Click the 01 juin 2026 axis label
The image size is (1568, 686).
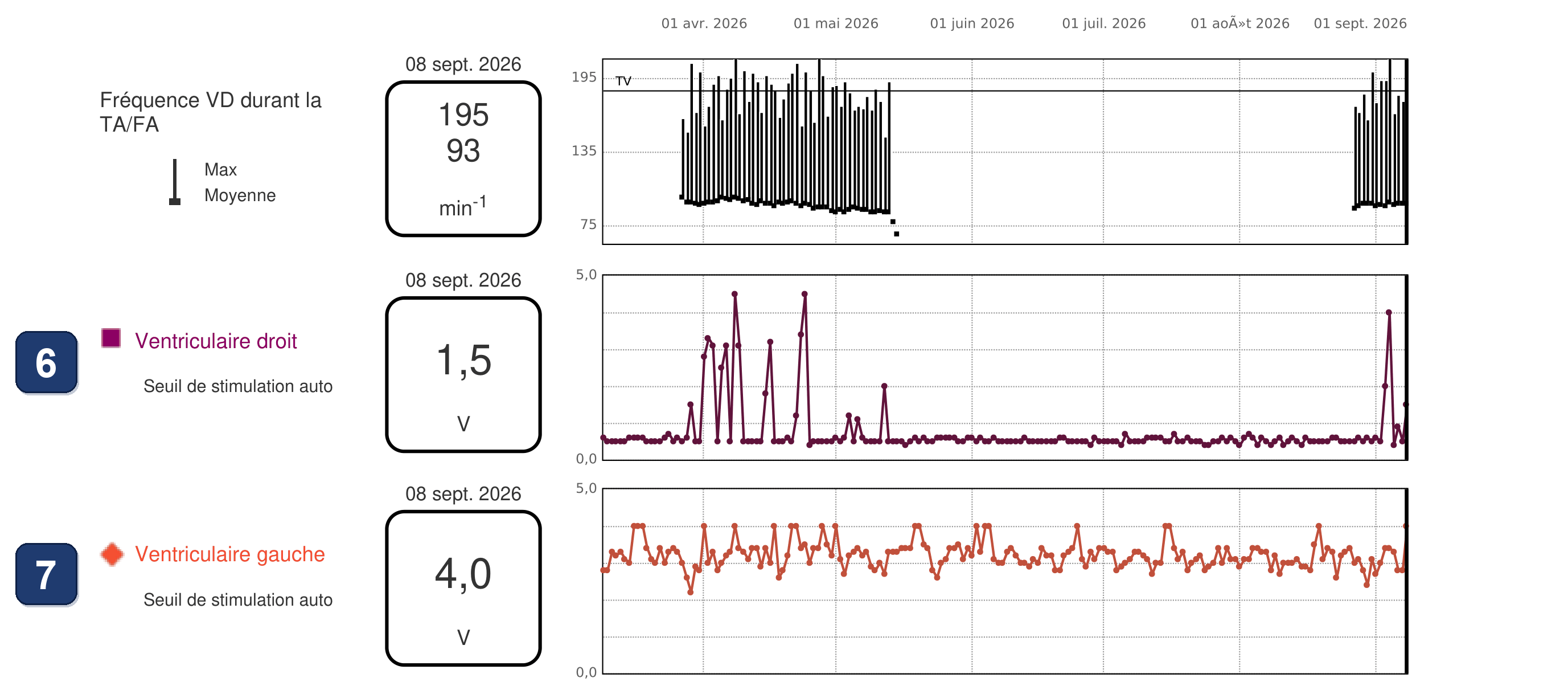[972, 24]
